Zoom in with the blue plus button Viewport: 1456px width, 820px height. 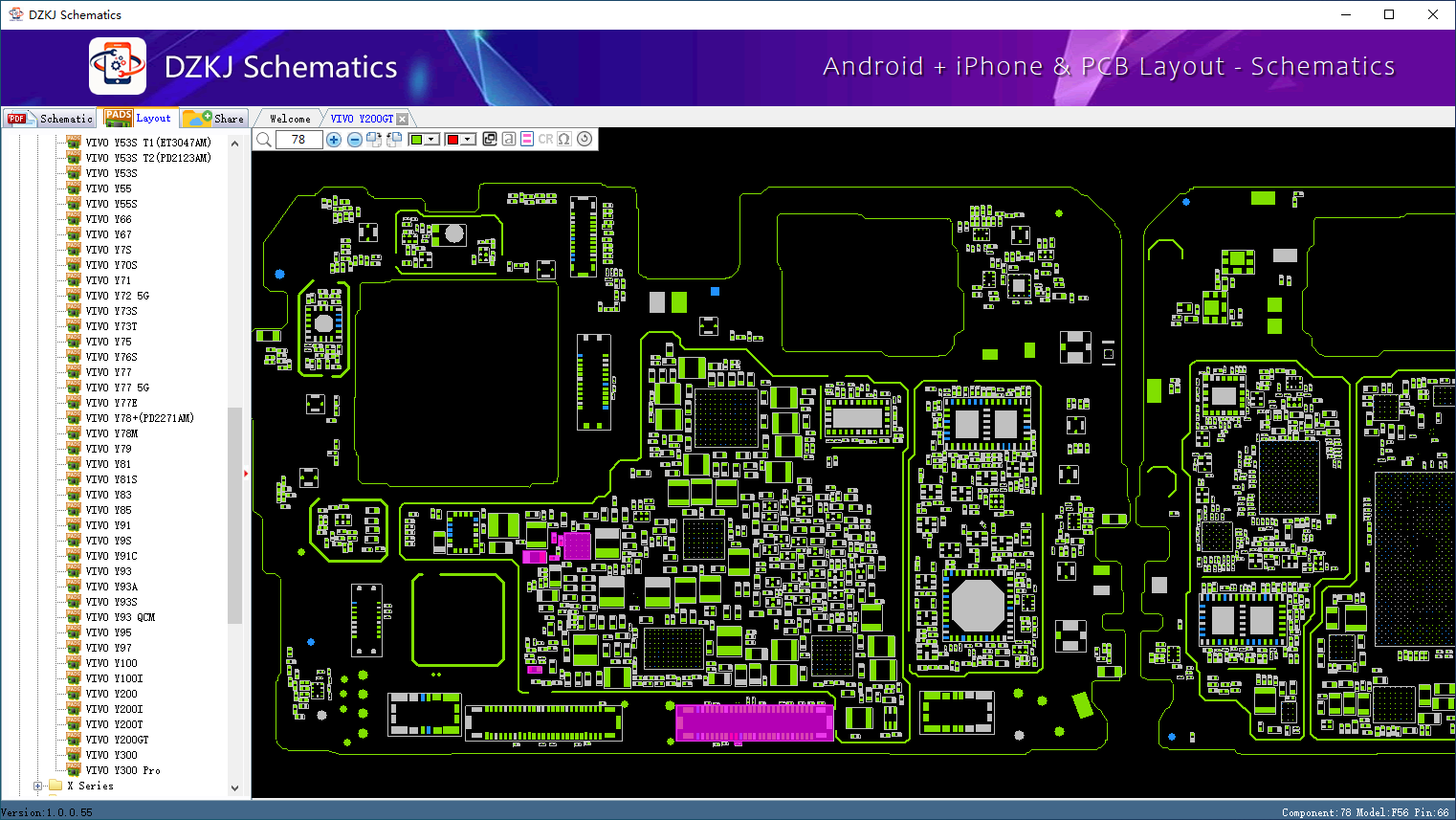pos(334,140)
